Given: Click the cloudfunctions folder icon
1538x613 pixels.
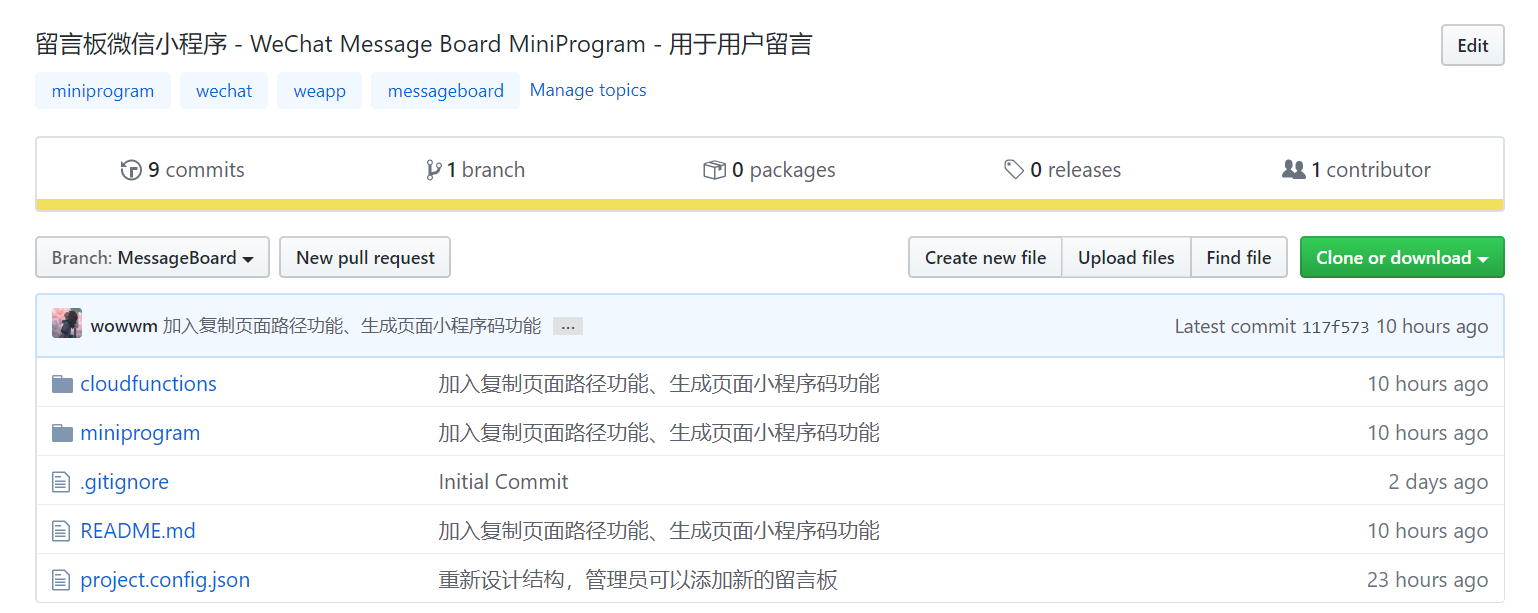Looking at the screenshot, I should coord(62,383).
